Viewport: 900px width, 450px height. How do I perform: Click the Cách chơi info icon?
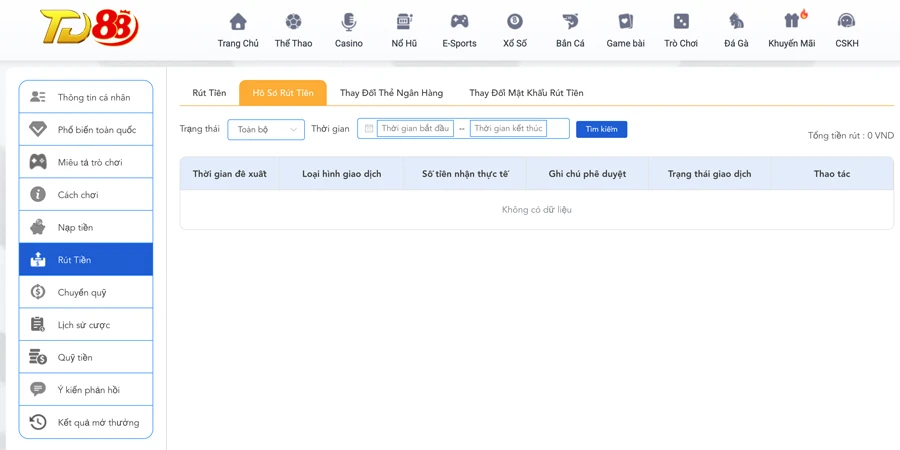click(x=38, y=195)
